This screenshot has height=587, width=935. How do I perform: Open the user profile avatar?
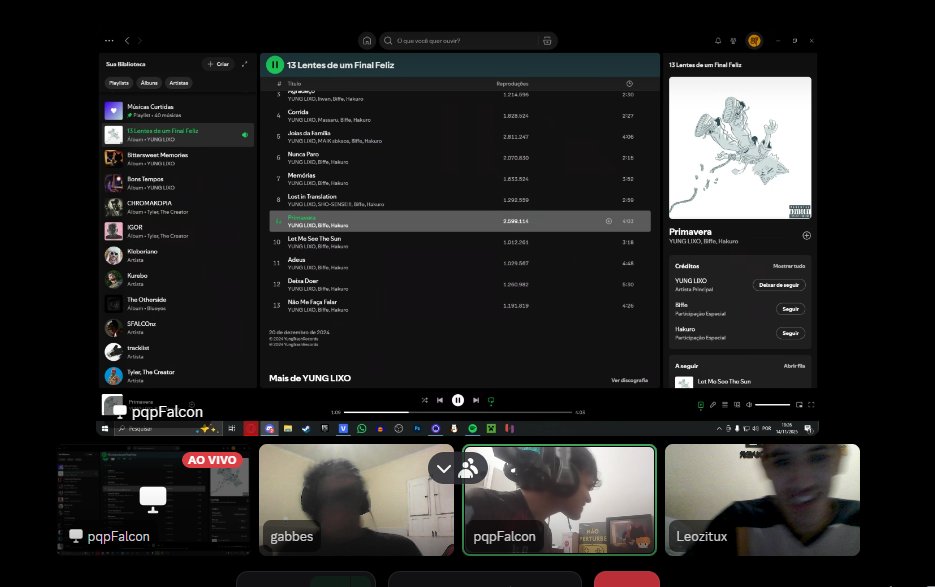pos(754,41)
